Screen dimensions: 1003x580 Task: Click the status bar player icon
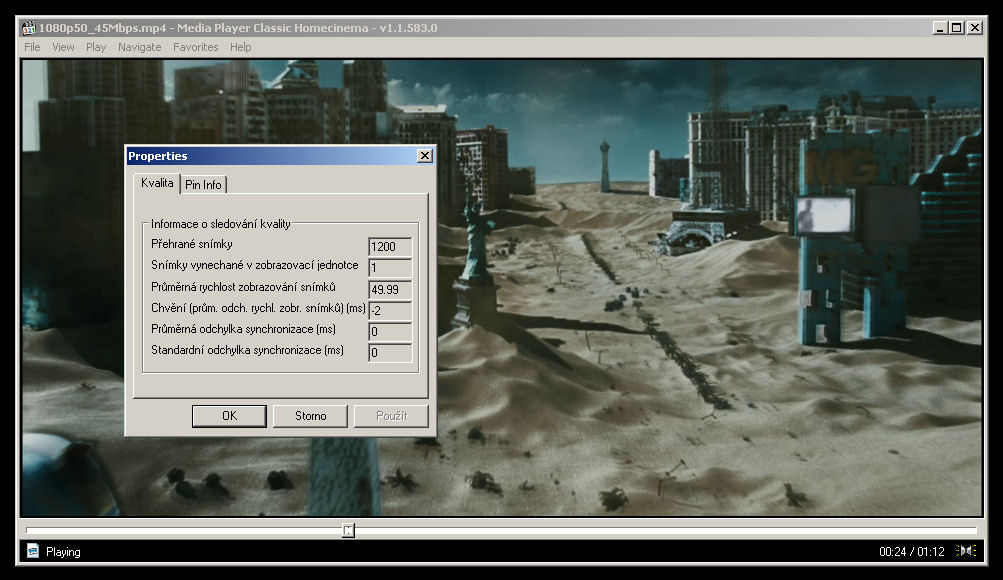pyautogui.click(x=33, y=551)
